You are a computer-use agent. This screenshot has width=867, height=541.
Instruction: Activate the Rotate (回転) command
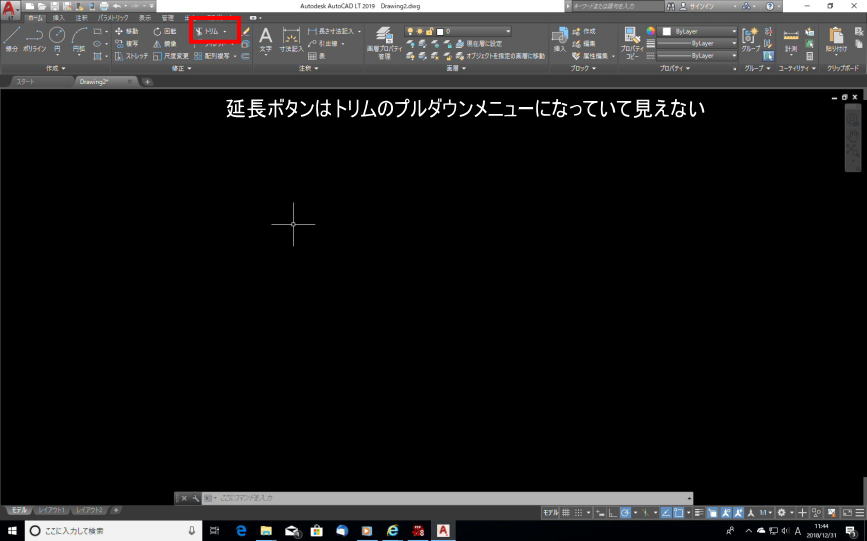(165, 32)
